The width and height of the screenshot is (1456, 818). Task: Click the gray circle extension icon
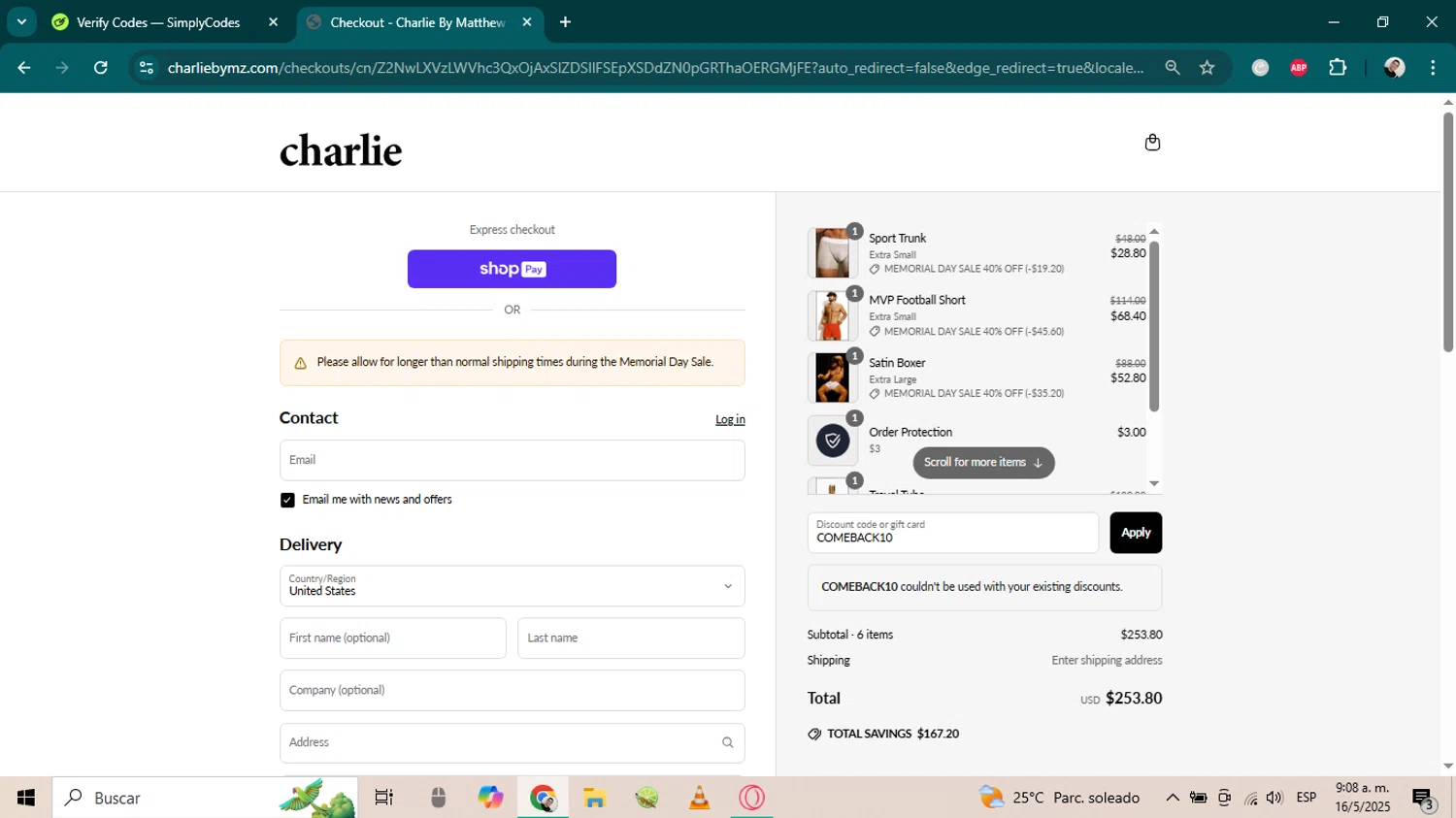1260,68
